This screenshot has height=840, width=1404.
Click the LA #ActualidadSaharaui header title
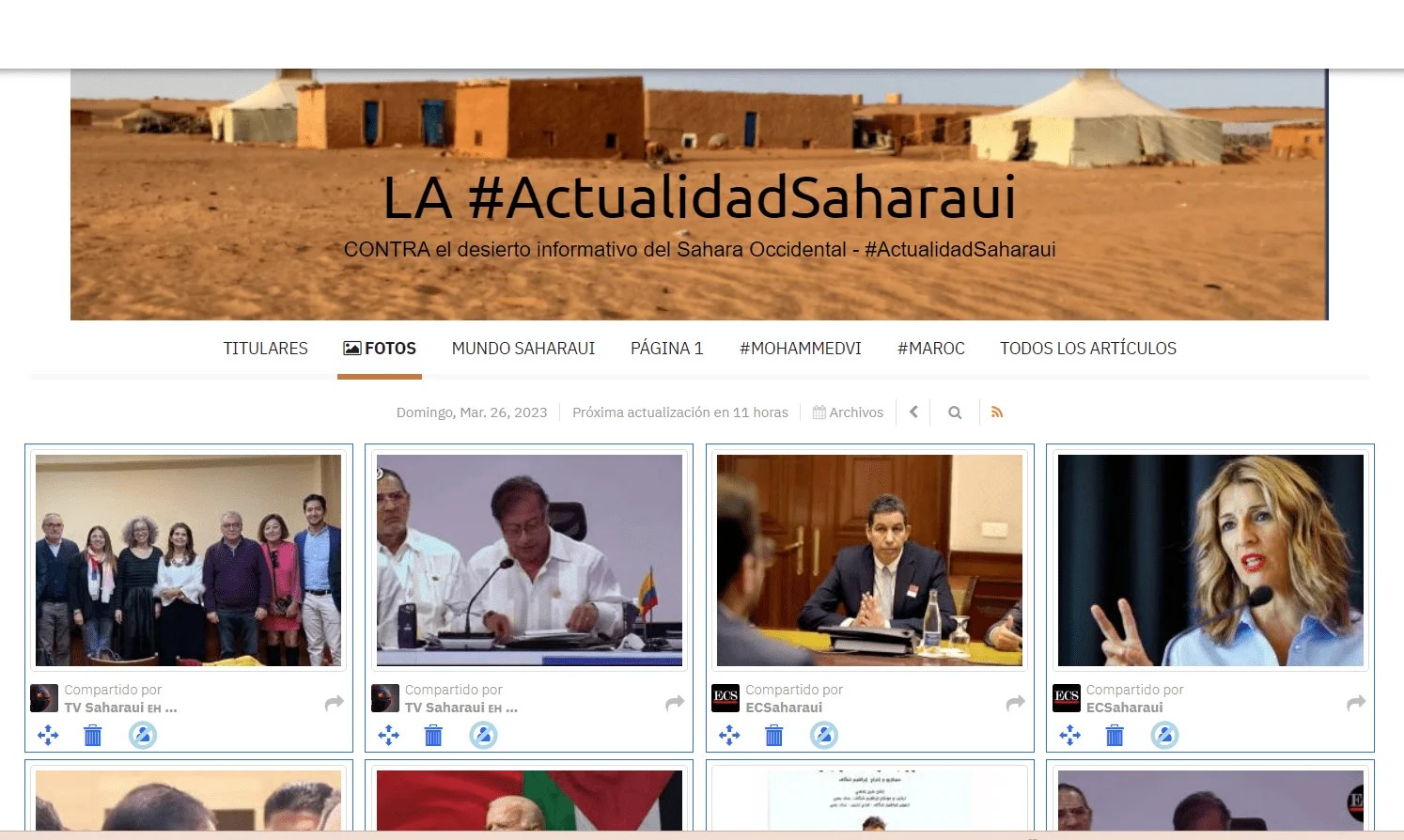tap(700, 197)
